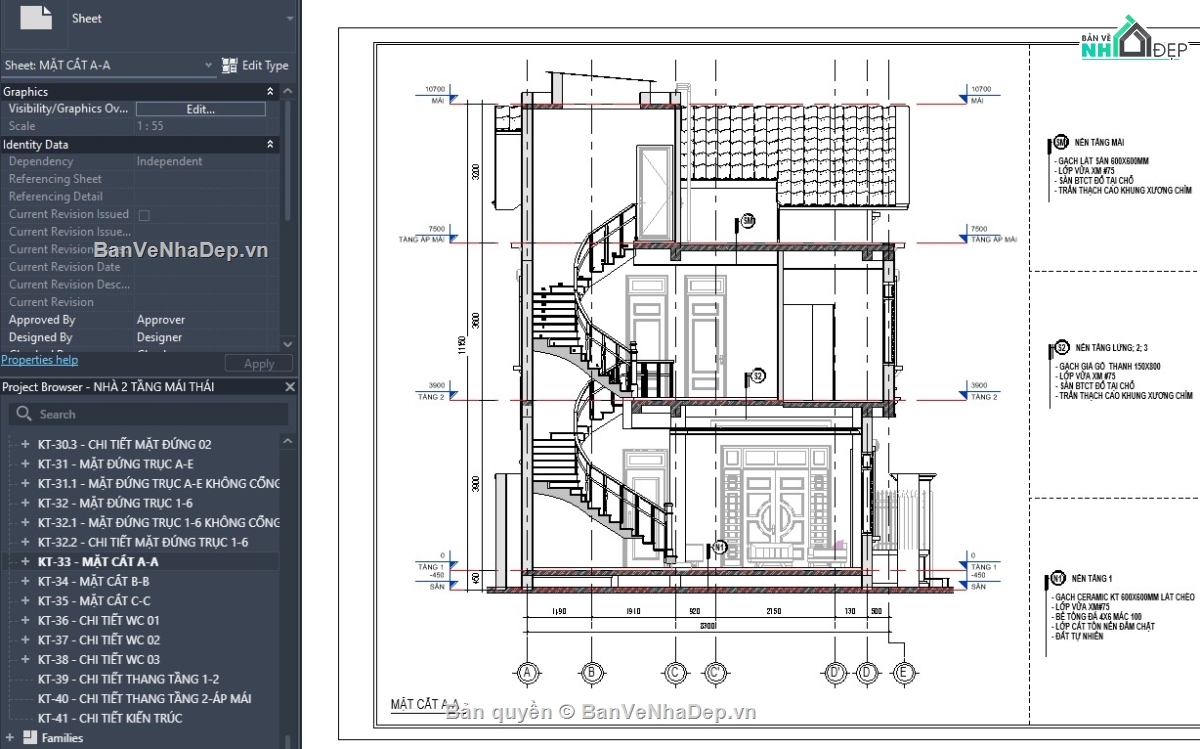Click the Apply button in Properties
The height and width of the screenshot is (749, 1200).
[x=259, y=364]
